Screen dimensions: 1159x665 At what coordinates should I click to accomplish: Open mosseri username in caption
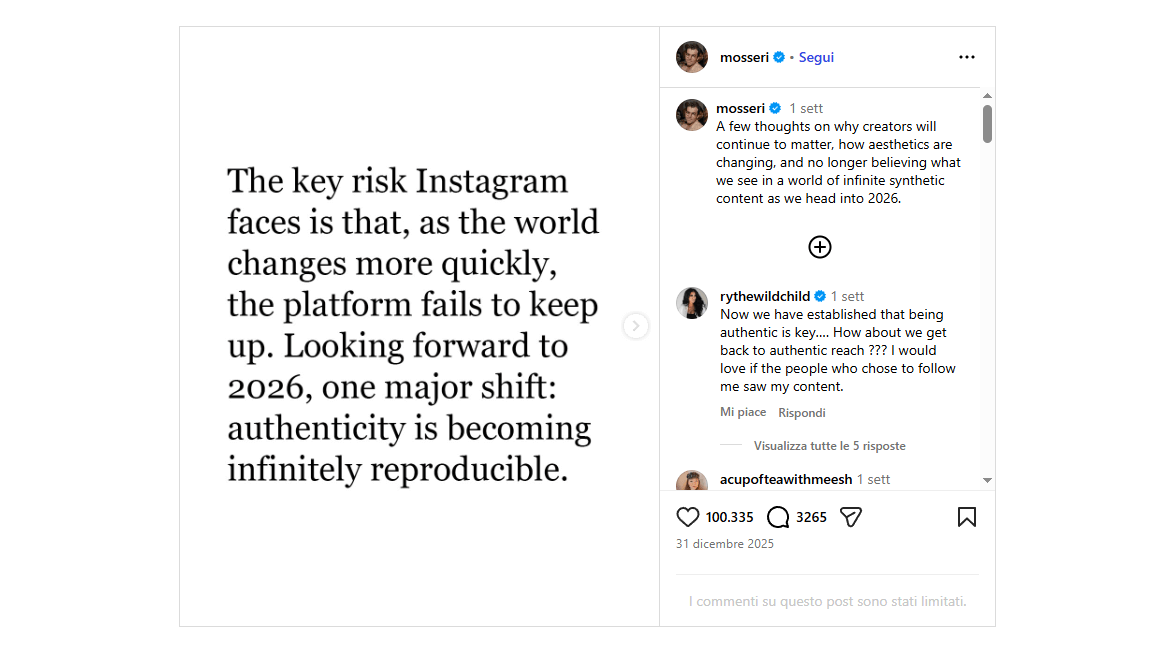coord(740,108)
